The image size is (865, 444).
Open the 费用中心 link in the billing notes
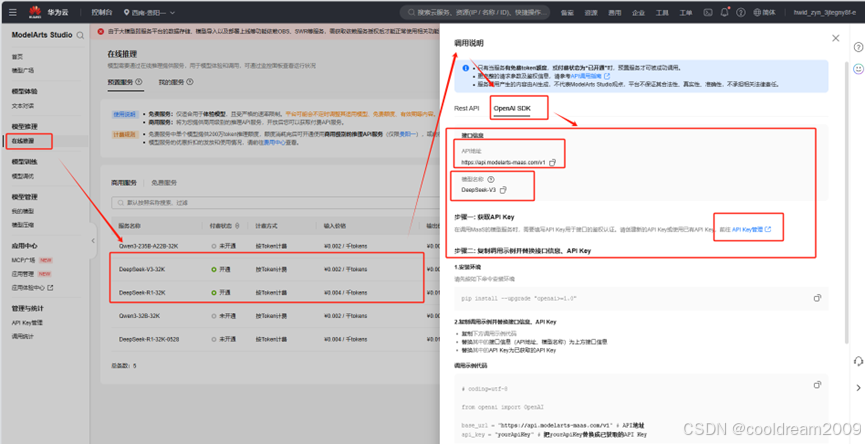[x=273, y=142]
